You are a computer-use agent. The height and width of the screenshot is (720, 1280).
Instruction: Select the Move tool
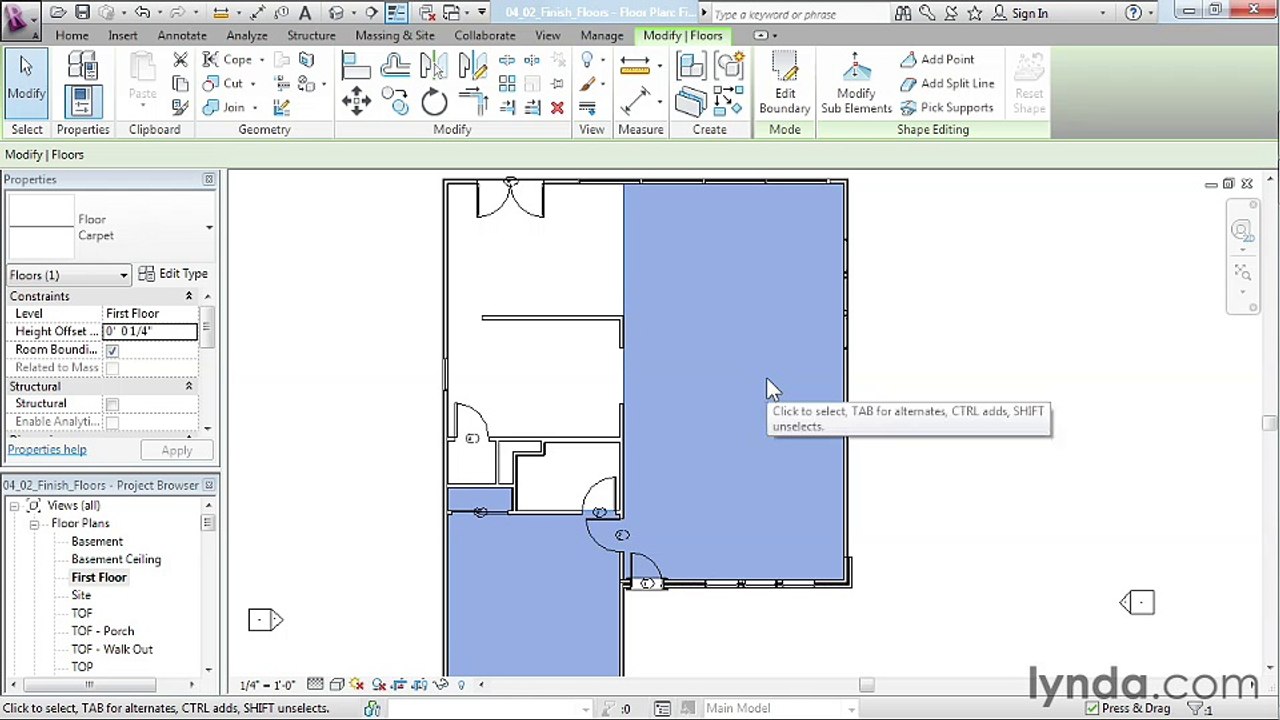click(x=356, y=101)
